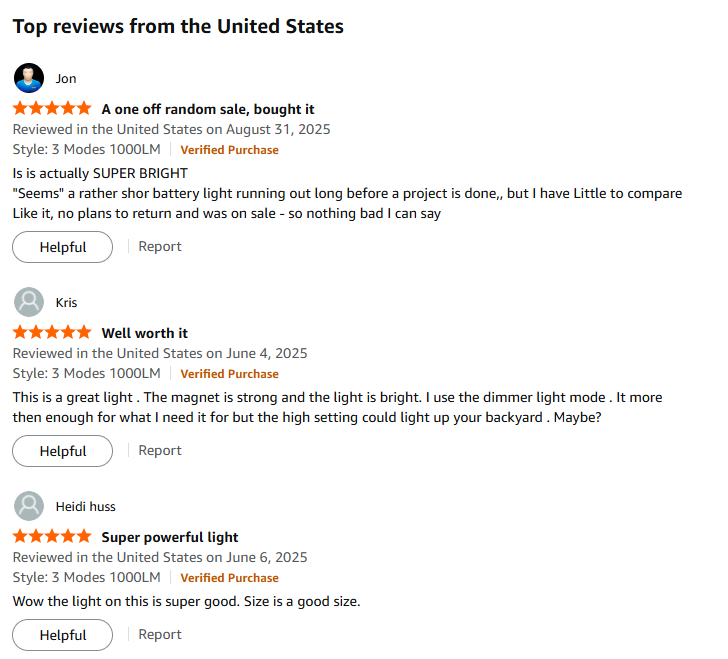
Task: Mark Heidi huss's review as Helpful
Action: 63,635
